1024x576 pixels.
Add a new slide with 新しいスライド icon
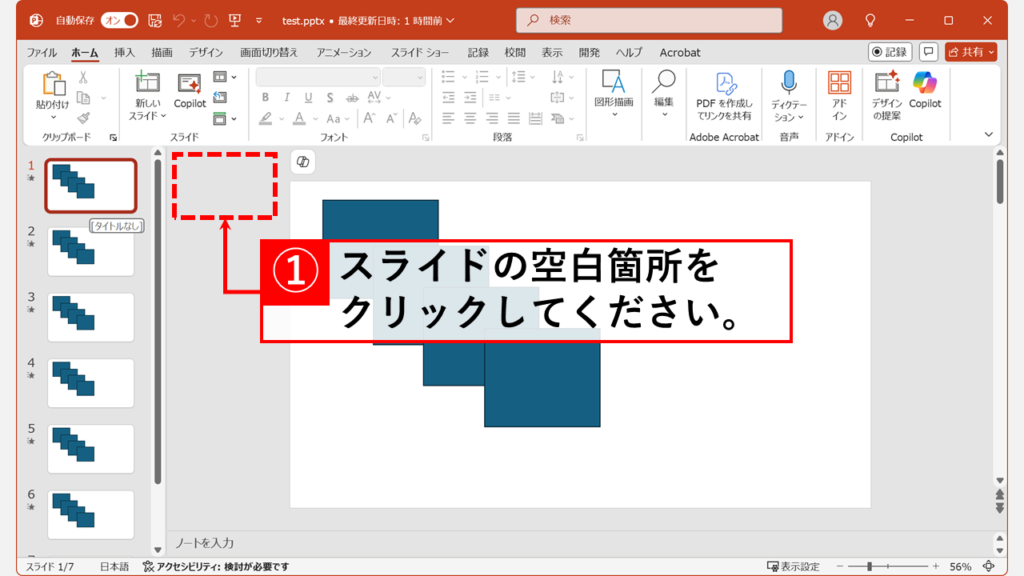tap(147, 83)
